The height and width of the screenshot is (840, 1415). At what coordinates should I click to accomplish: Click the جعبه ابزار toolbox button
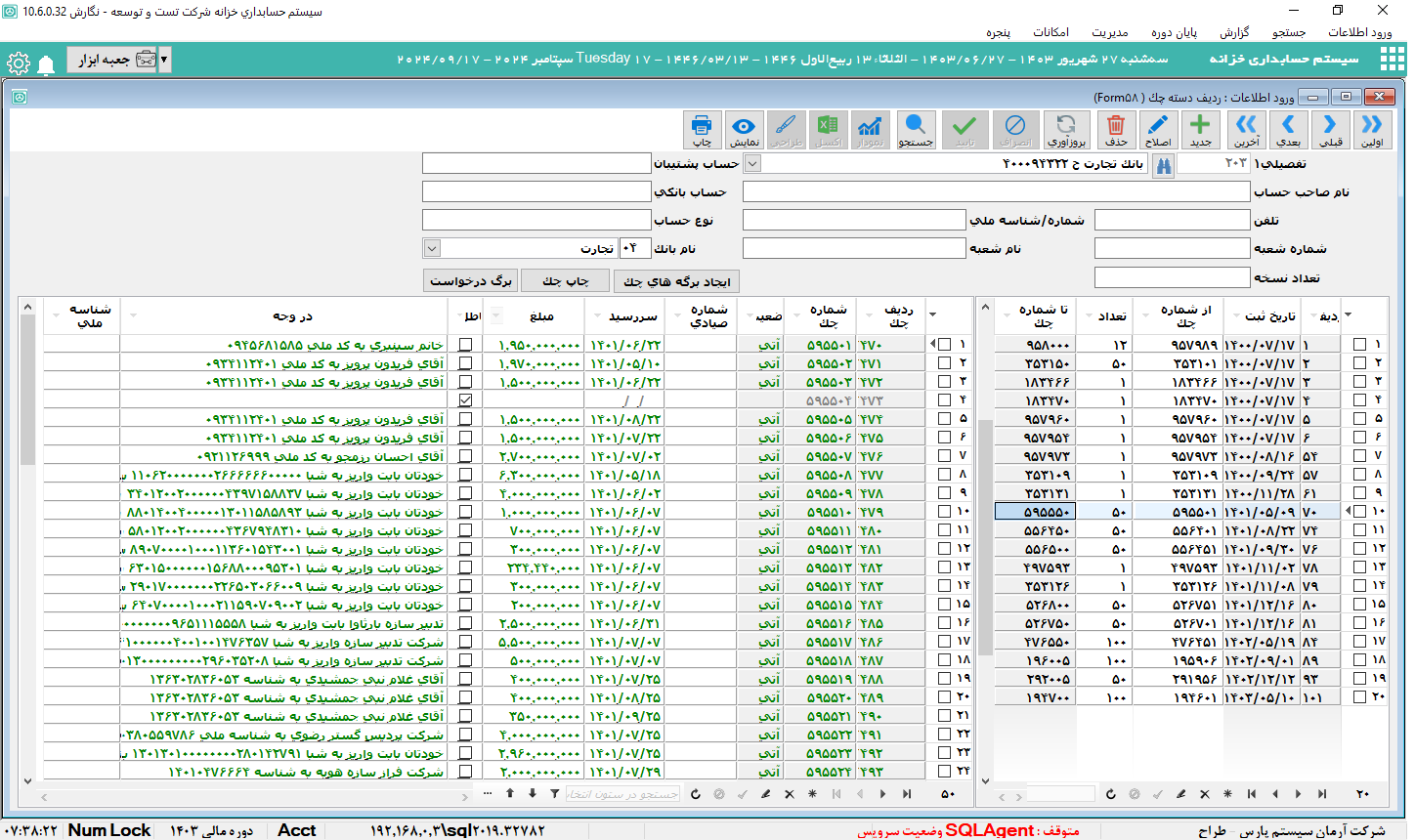pos(112,60)
